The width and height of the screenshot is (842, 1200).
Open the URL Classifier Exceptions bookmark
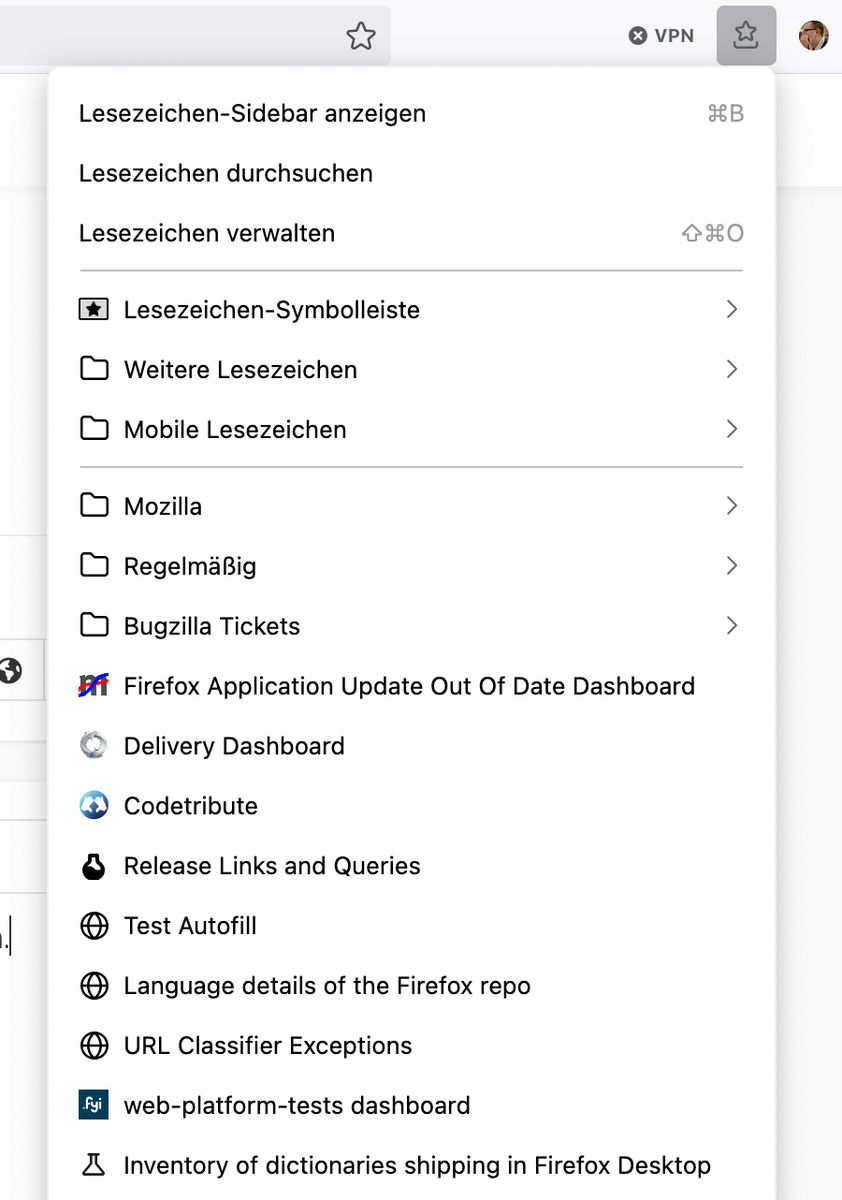click(x=268, y=1046)
